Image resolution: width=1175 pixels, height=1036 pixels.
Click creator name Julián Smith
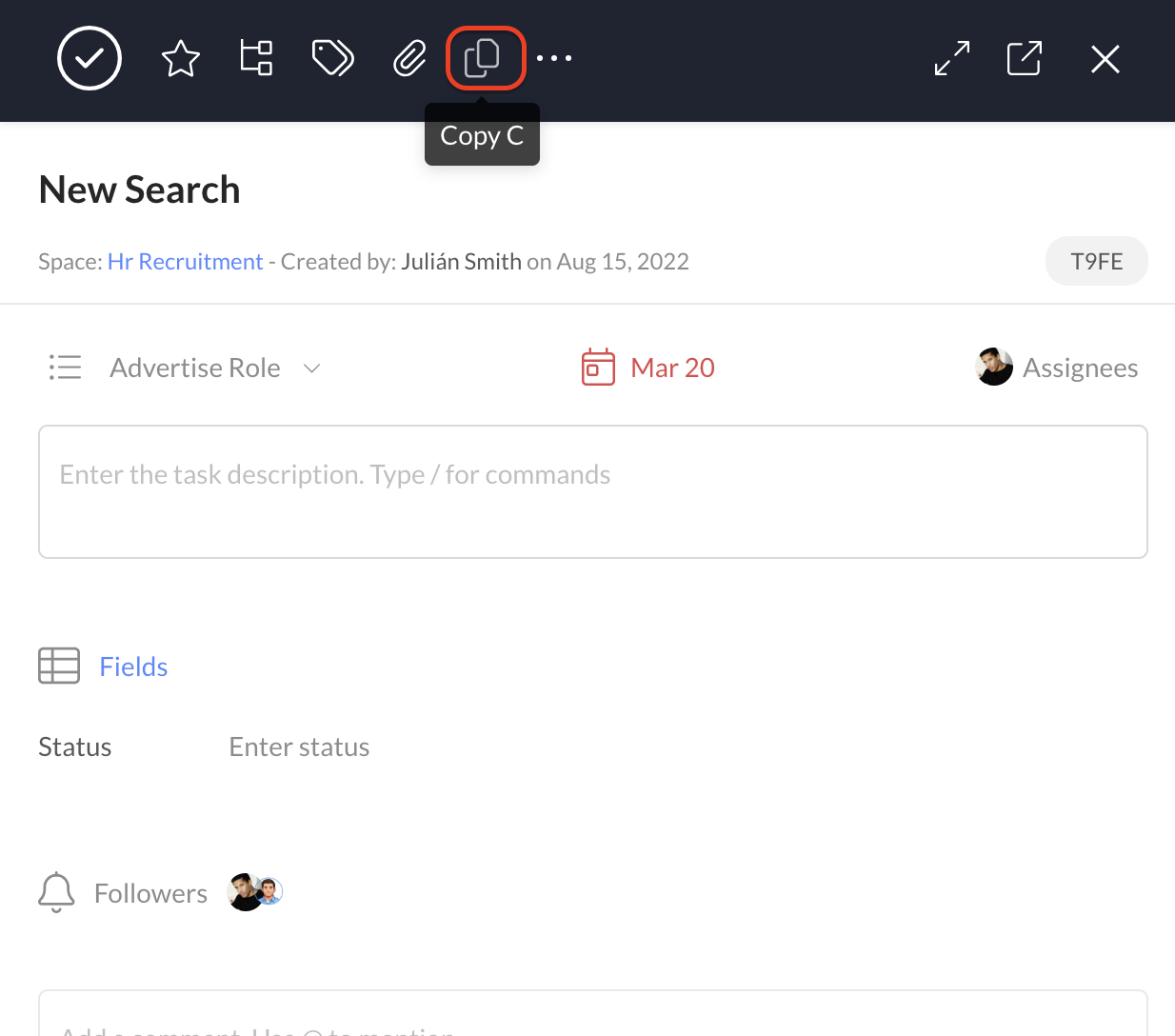tap(461, 262)
